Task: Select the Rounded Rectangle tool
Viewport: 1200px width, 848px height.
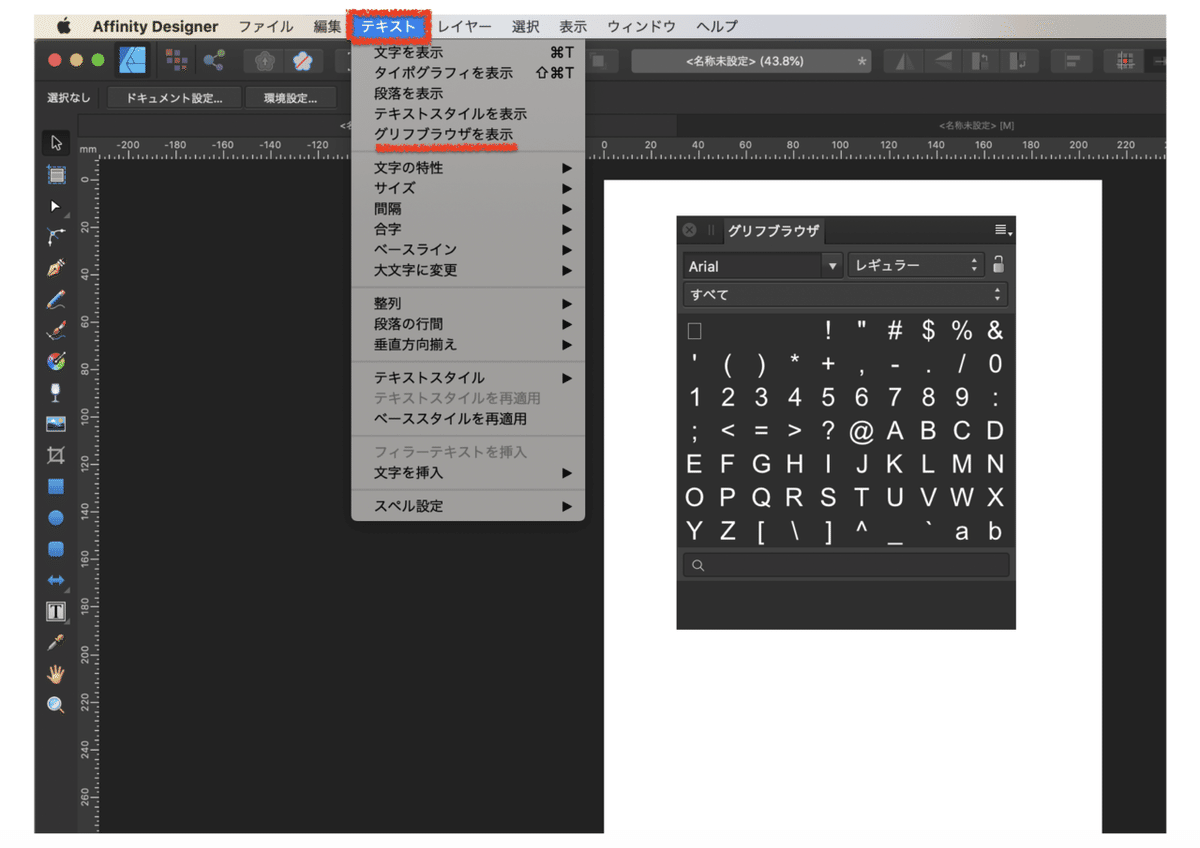Action: tap(57, 548)
